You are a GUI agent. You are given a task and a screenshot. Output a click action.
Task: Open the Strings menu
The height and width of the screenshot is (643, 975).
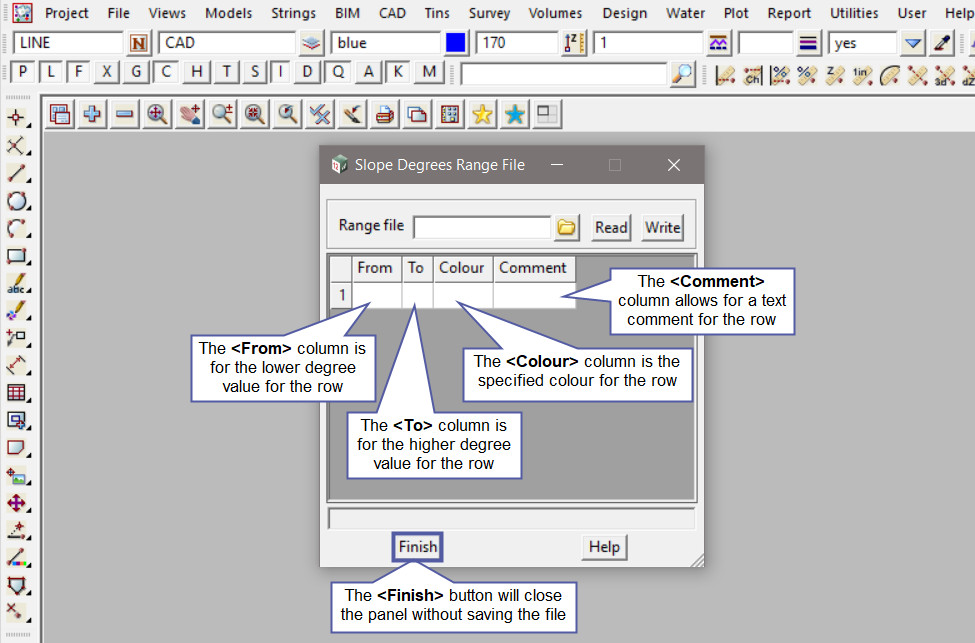click(x=293, y=13)
